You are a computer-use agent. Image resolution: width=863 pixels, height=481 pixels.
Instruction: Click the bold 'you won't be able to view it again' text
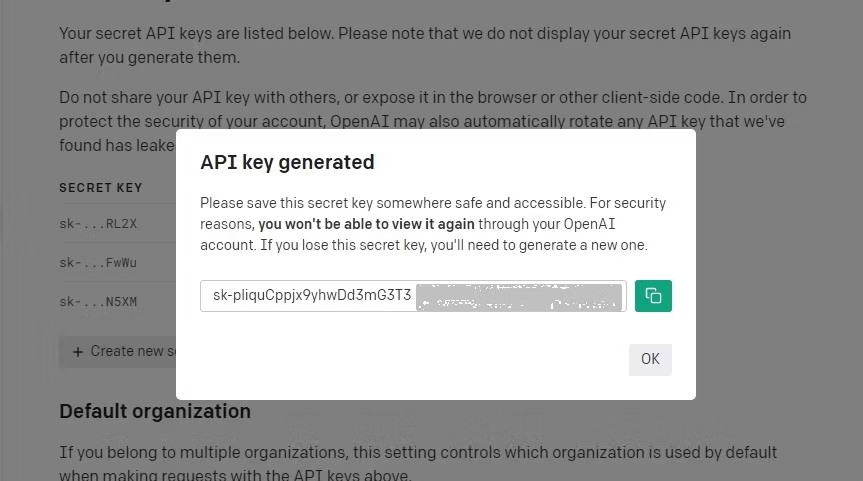367,224
